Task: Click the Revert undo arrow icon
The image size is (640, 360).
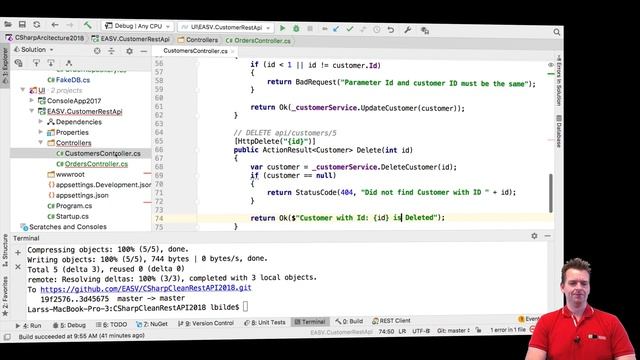Action: pyautogui.click(x=391, y=30)
